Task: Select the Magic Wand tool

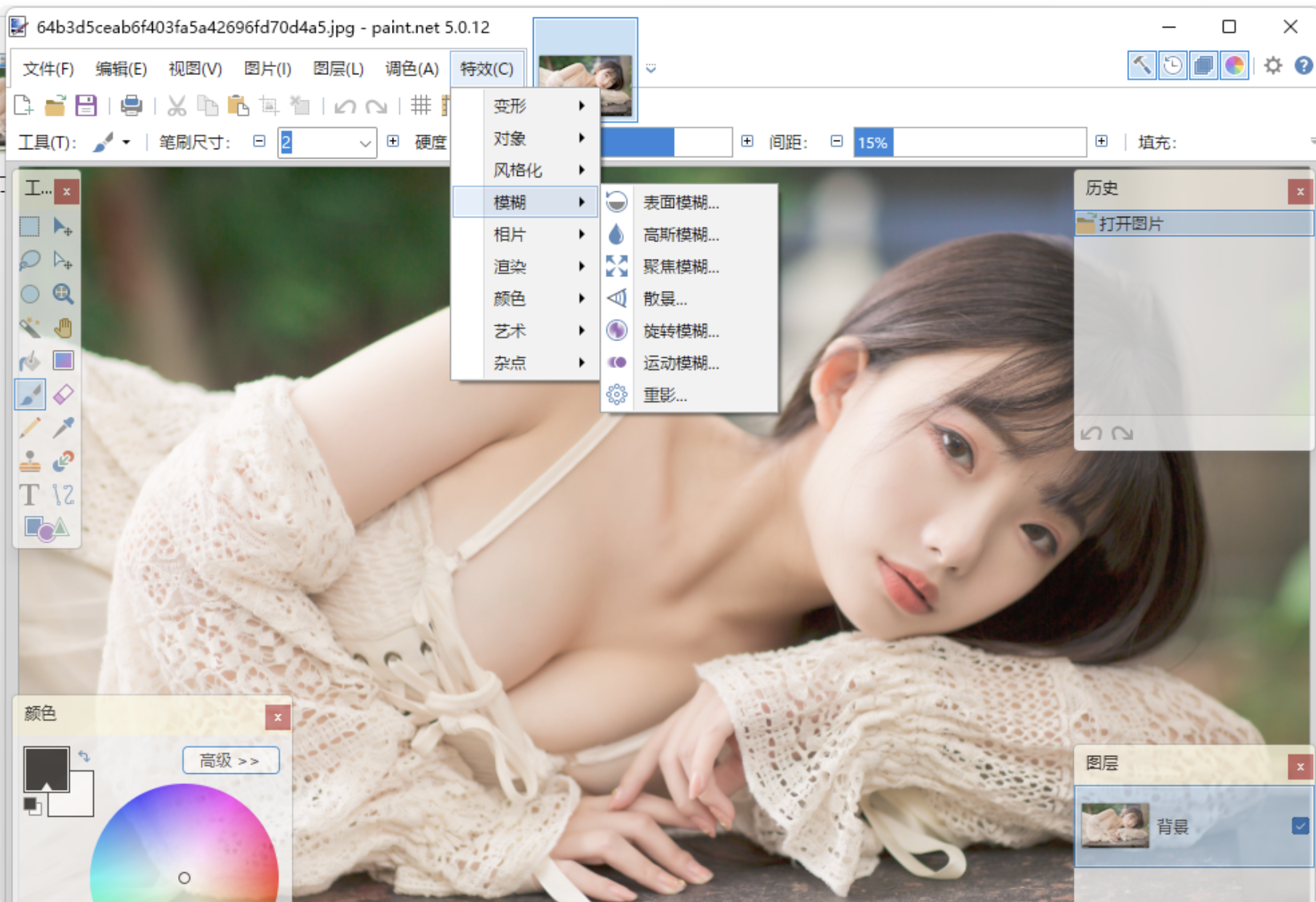Action: [x=30, y=327]
